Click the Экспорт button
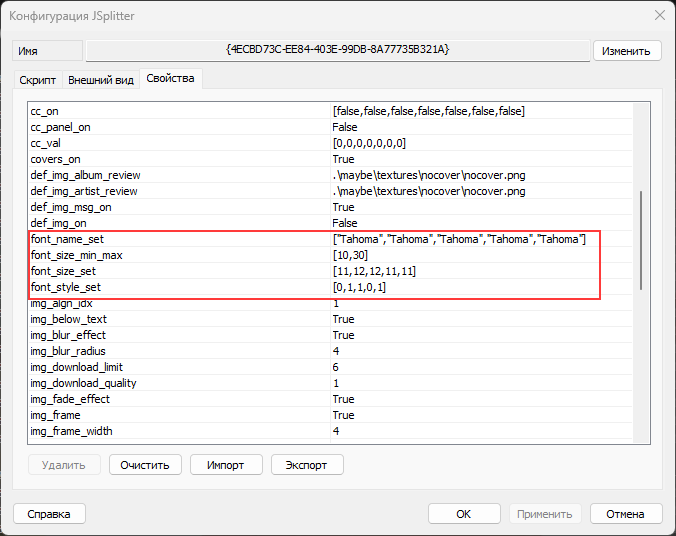Viewport: 676px width, 536px height. click(x=306, y=465)
